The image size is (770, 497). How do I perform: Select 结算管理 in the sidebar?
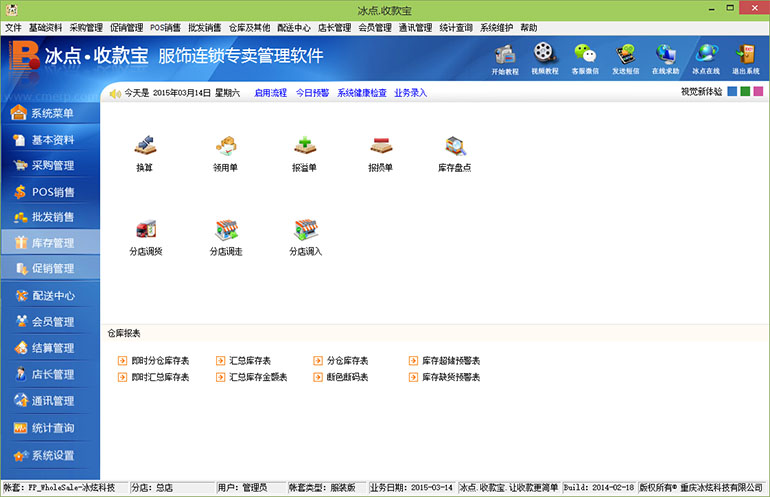coord(50,348)
